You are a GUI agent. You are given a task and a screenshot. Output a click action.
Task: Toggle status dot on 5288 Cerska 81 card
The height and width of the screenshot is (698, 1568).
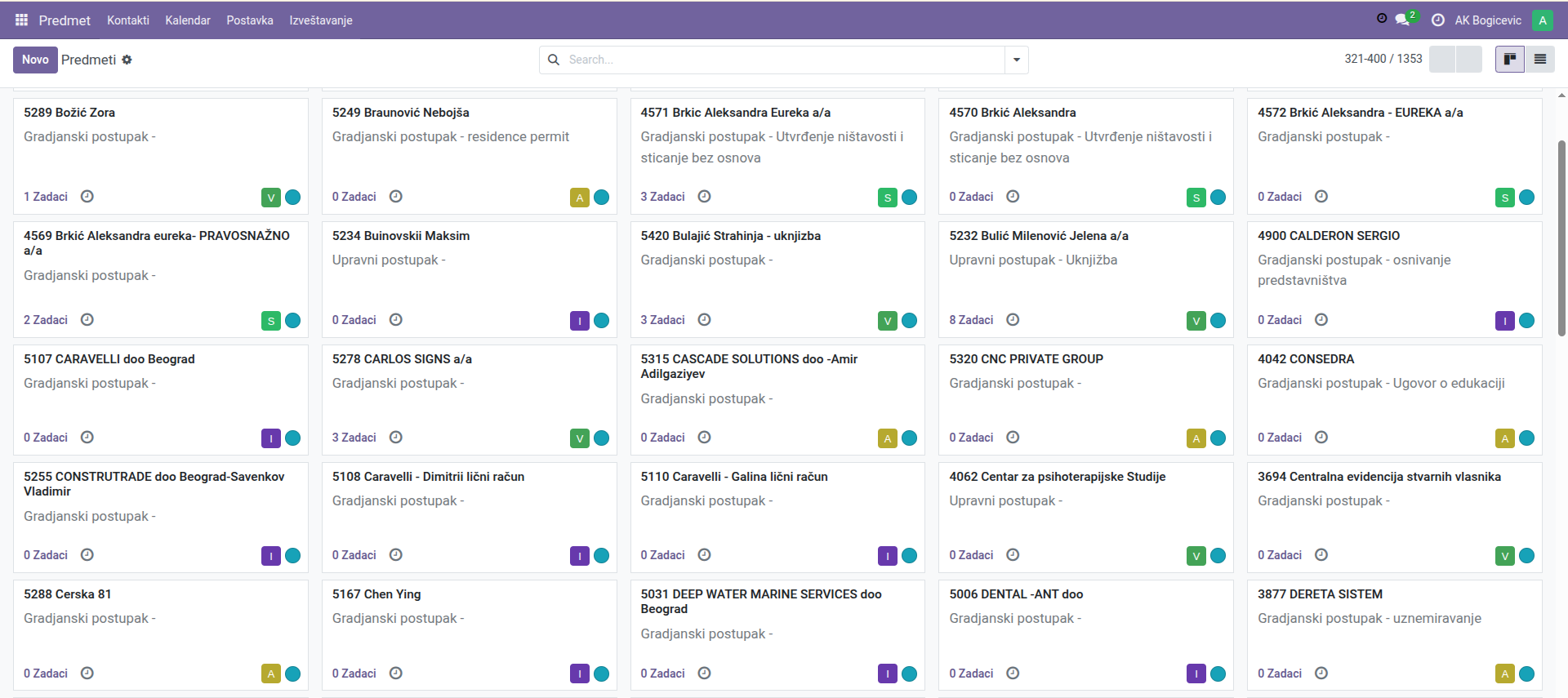[293, 674]
